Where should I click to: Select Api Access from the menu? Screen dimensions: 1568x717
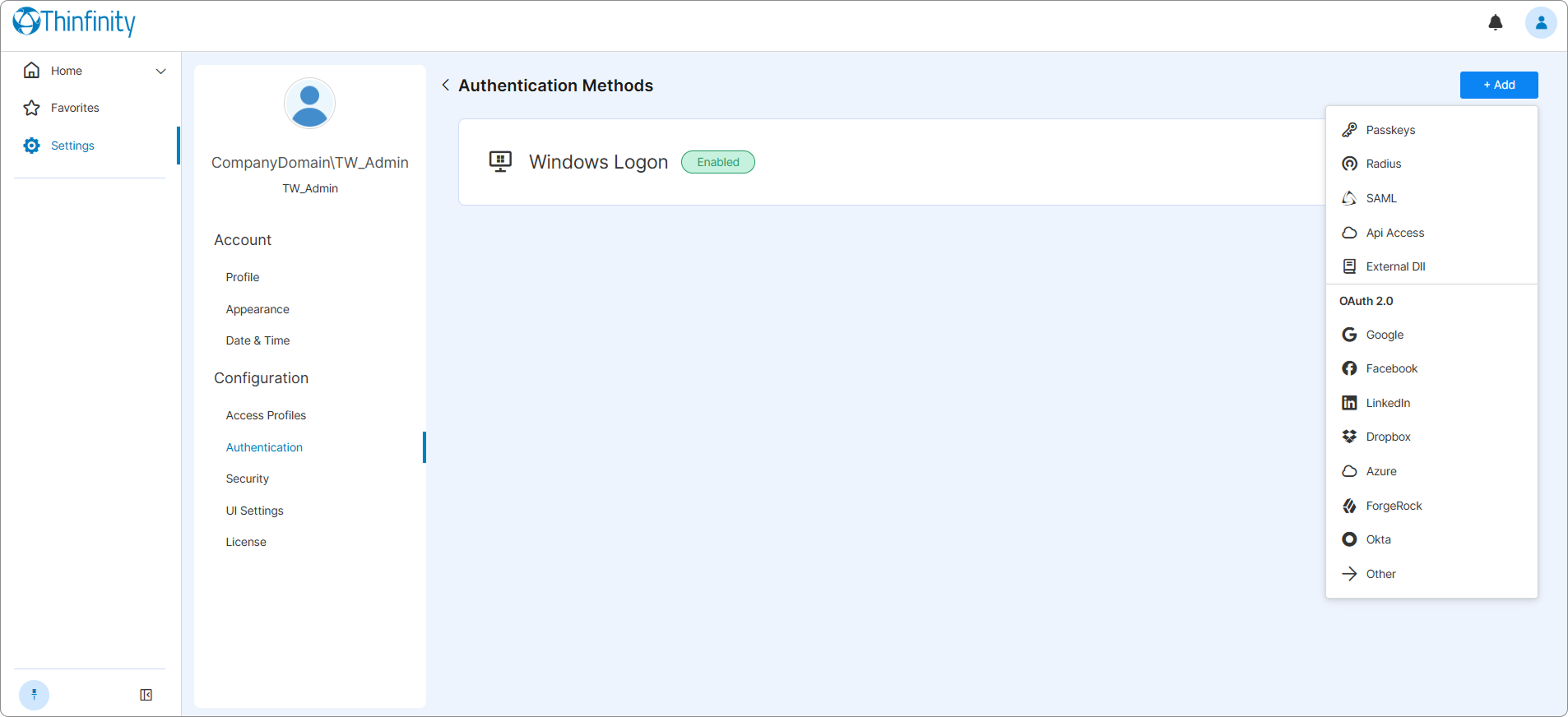pyautogui.click(x=1431, y=233)
